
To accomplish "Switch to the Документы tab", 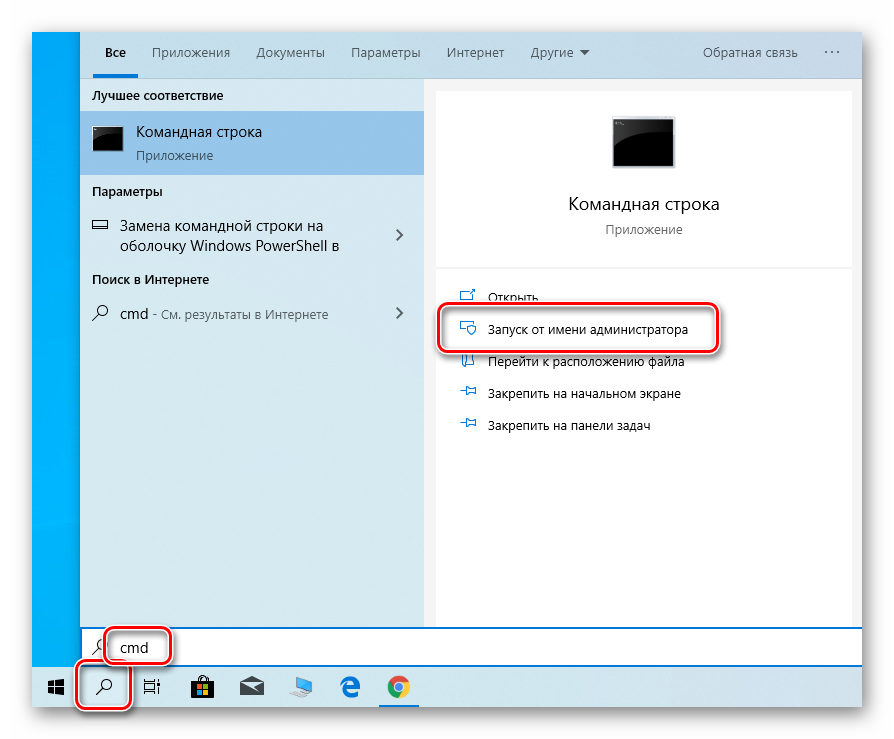I will tap(290, 52).
